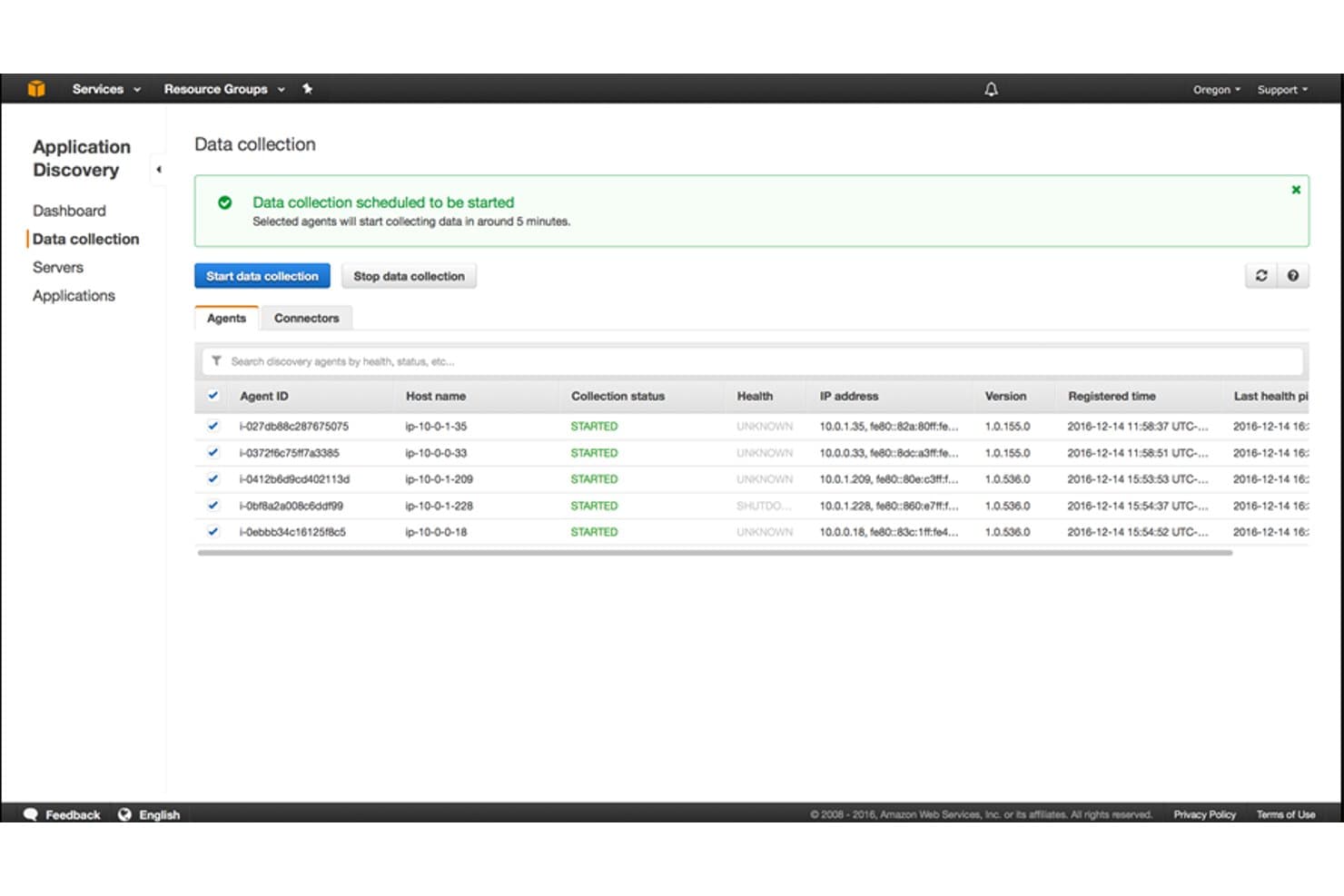The height and width of the screenshot is (896, 1344).
Task: Switch to the Agents tab
Action: coord(226,318)
